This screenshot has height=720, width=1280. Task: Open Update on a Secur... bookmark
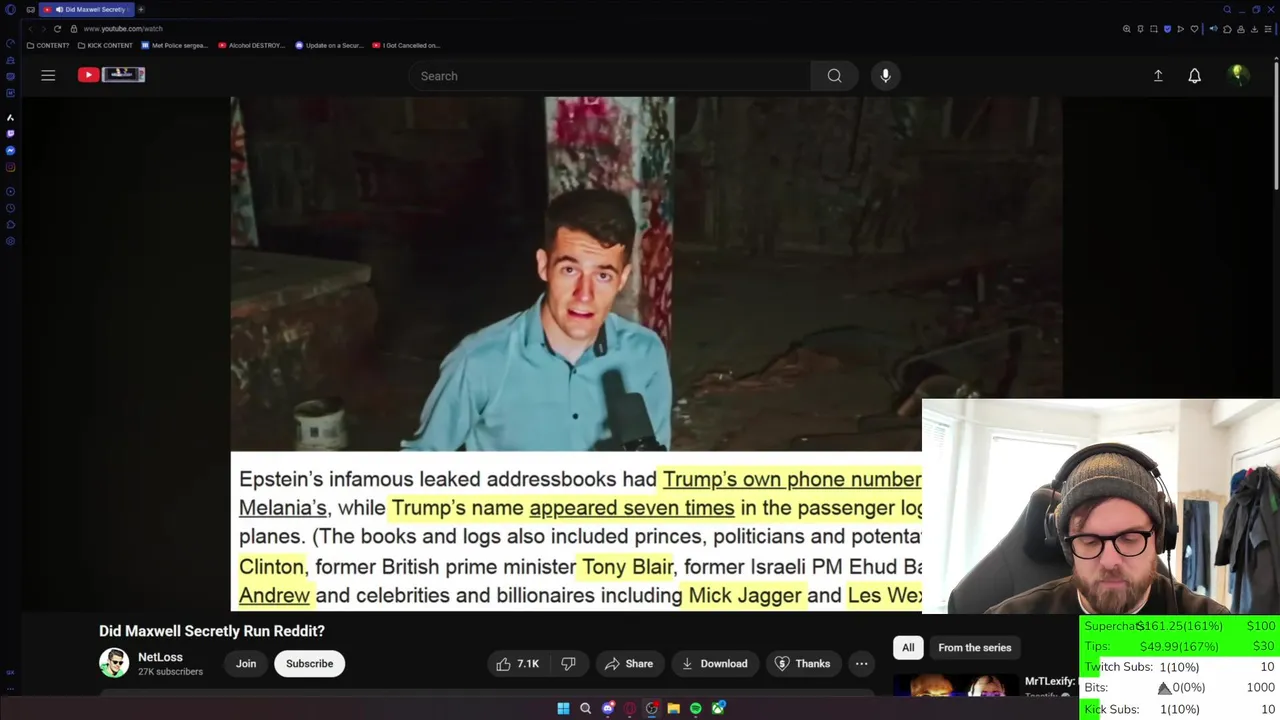click(x=329, y=45)
